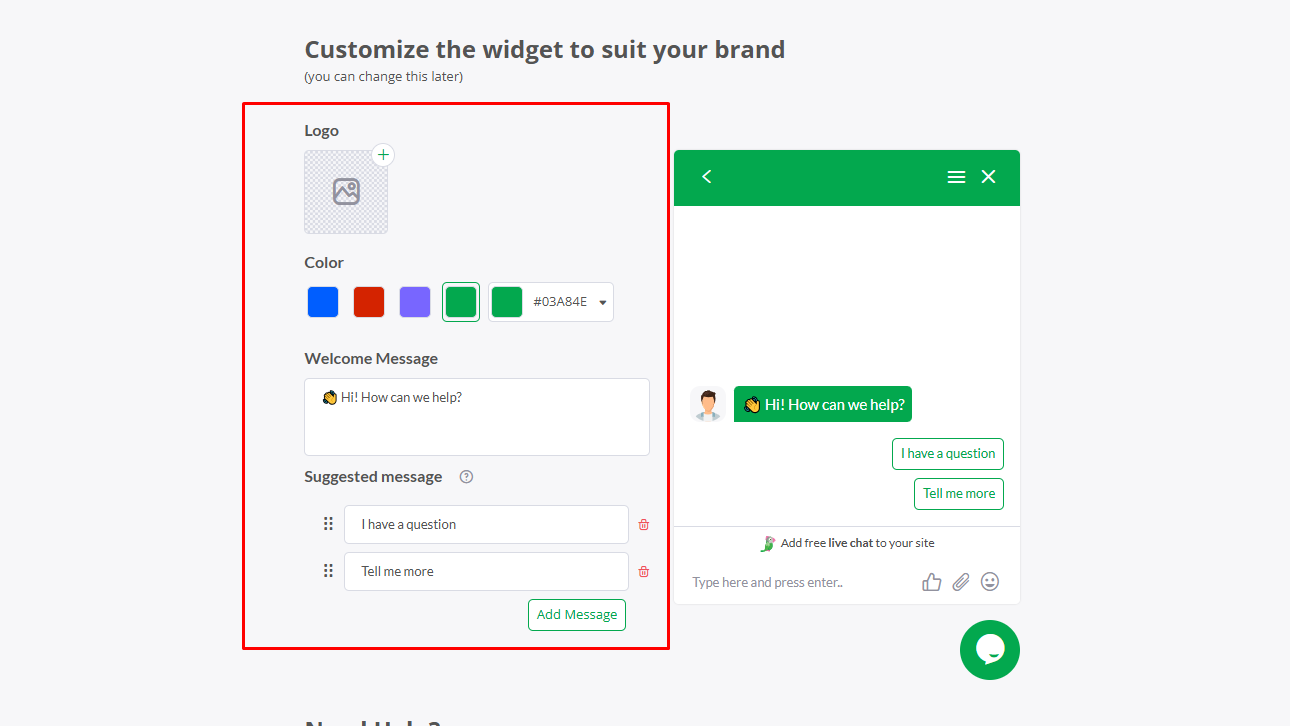Open the emoji picker in the chat input
Screen dimensions: 1290x726
[990, 581]
